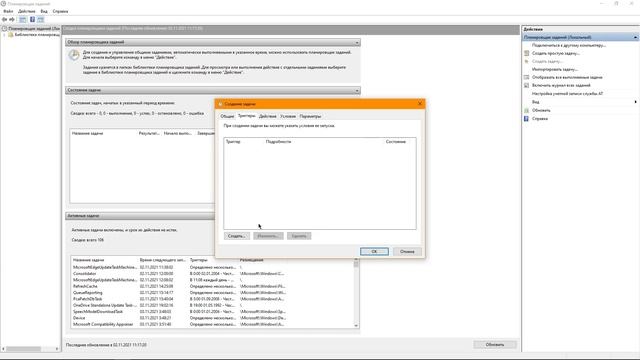Collapse the Планировщик заданий (Локальный) actions group

636,37
